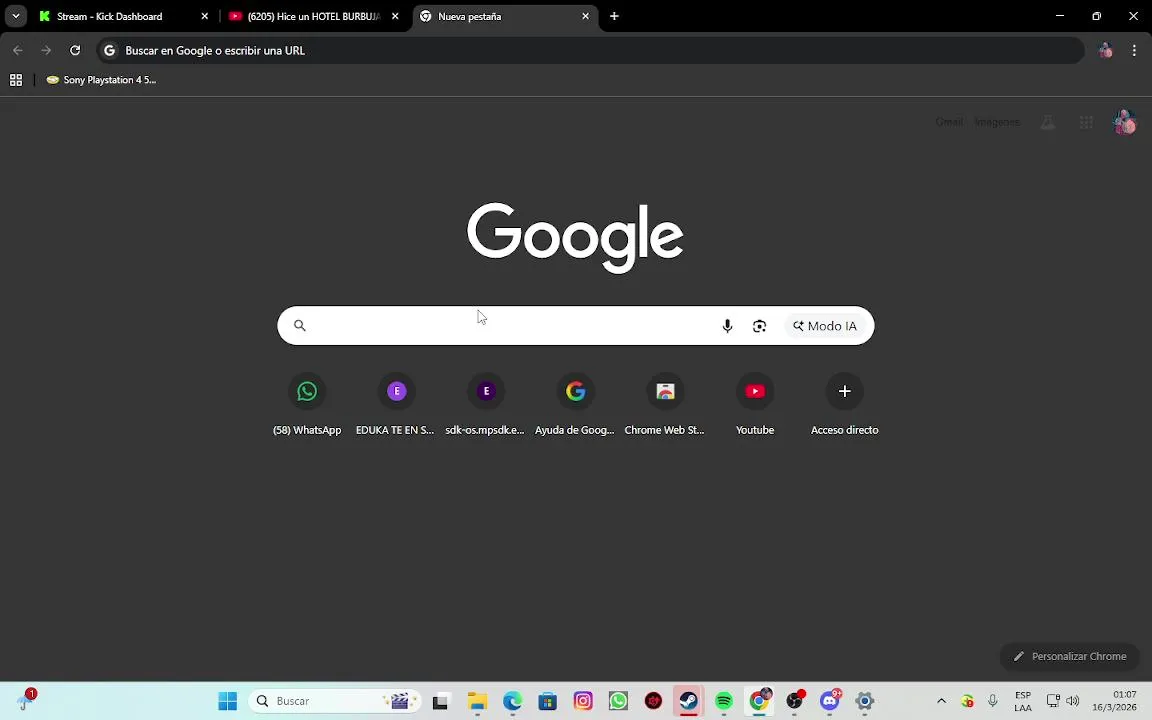Open Chrome three-dot menu

tap(1134, 50)
